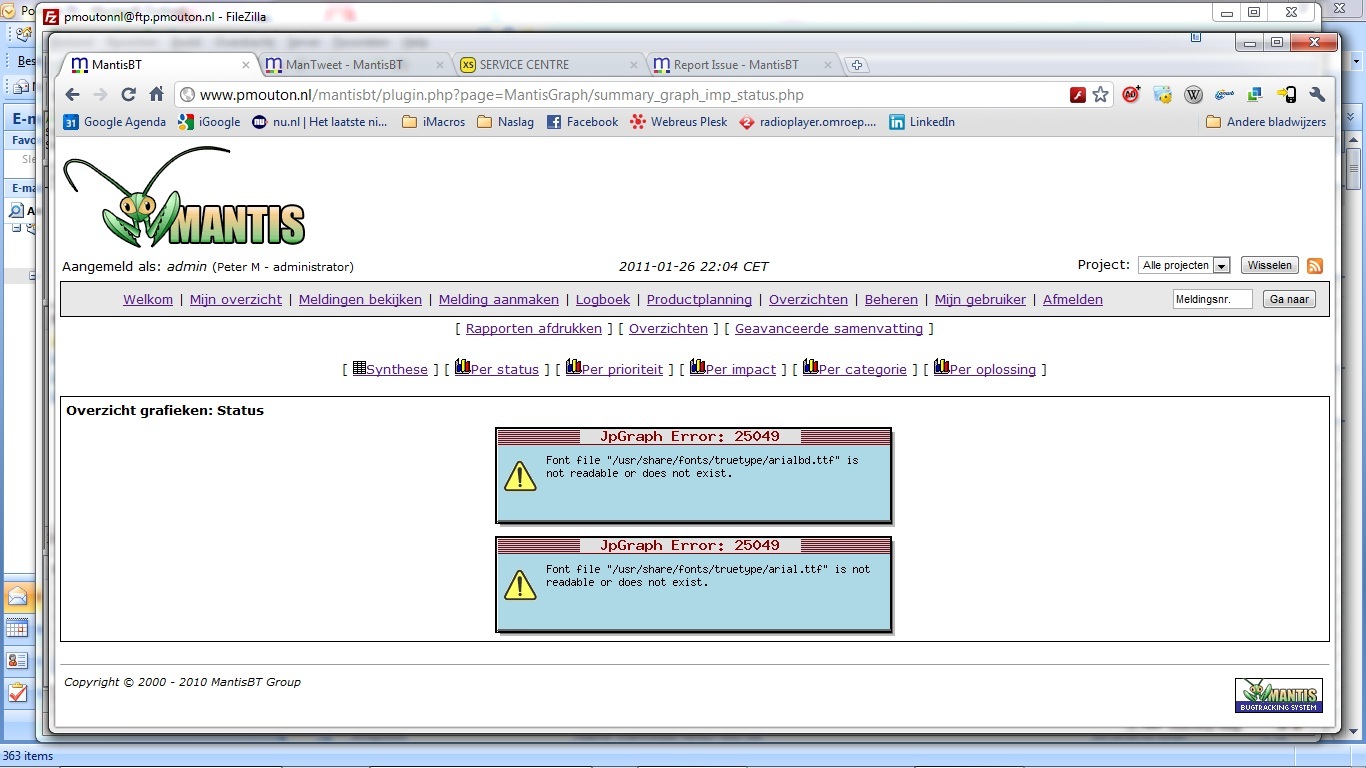Switch to the ManTweet - MantisBT tab

coord(344,65)
